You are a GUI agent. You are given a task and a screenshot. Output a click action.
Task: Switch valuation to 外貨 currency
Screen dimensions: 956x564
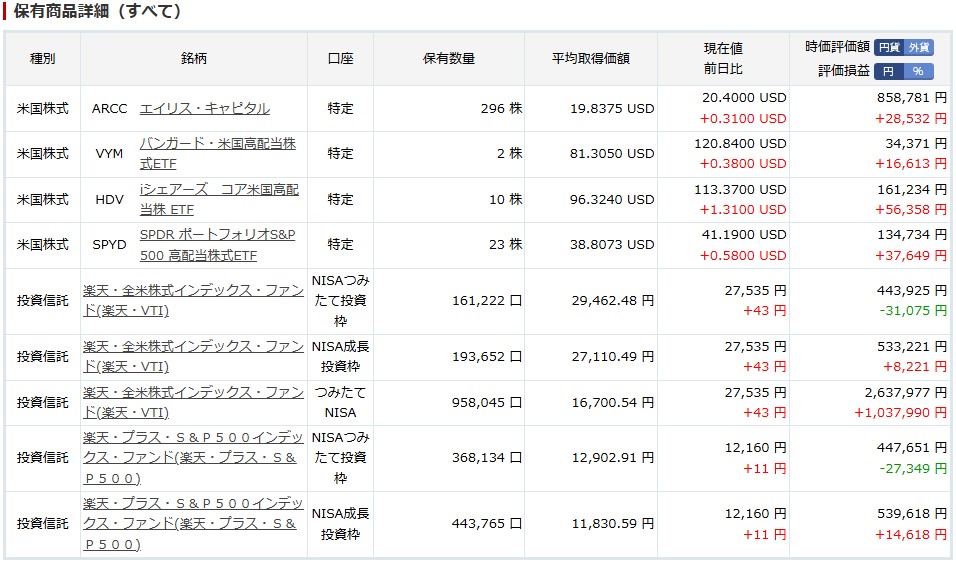(918, 47)
